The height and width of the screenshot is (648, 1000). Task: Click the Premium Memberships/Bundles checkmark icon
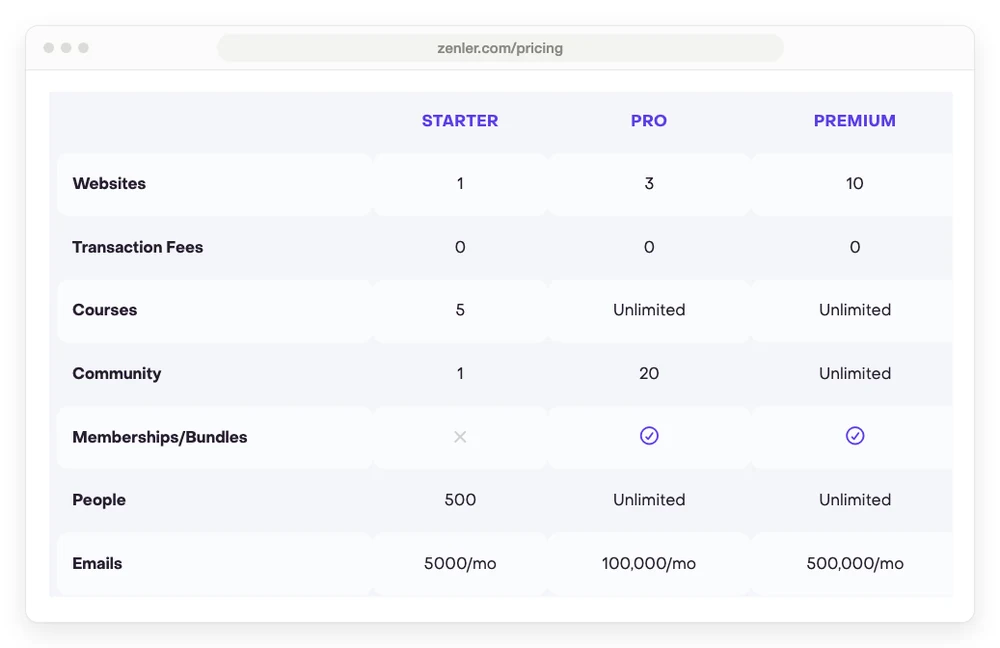(x=855, y=436)
